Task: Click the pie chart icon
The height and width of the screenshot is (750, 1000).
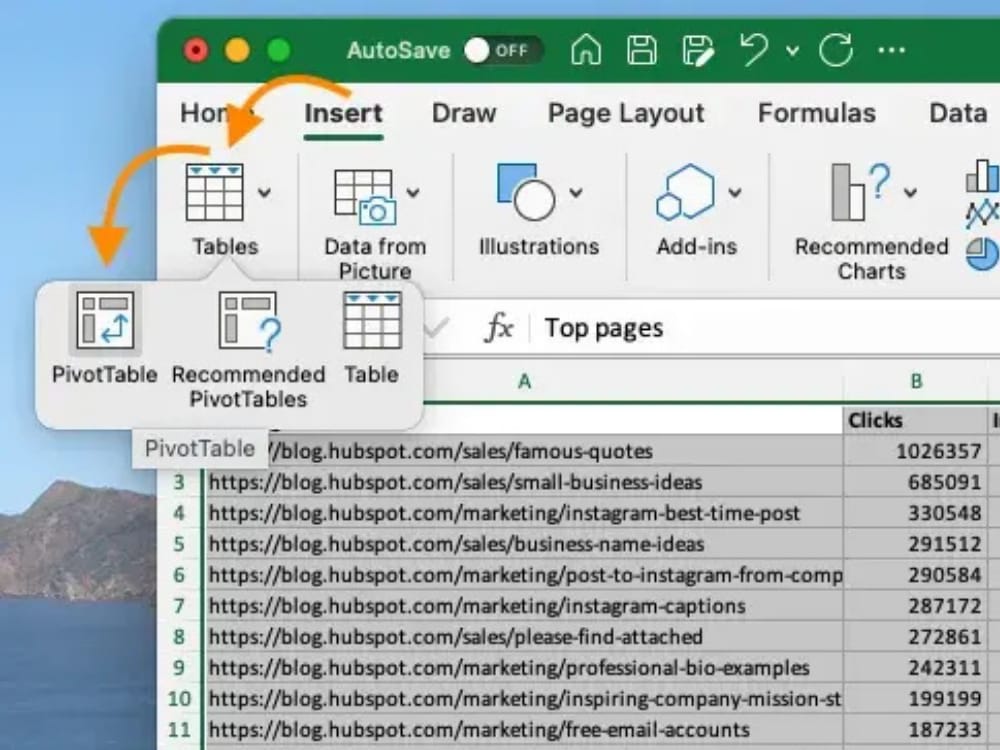Action: click(983, 254)
